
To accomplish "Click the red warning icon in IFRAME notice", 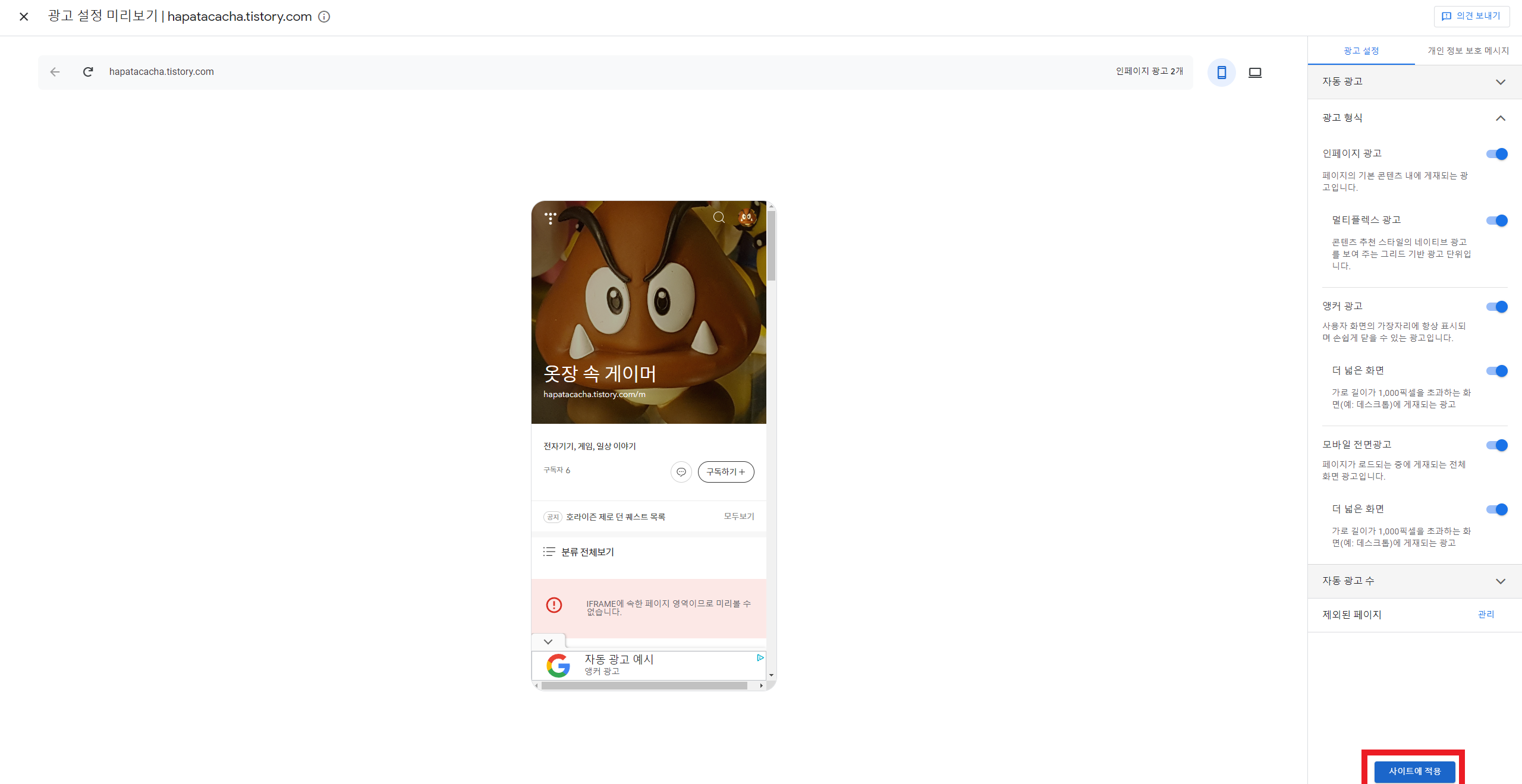I will 554,605.
